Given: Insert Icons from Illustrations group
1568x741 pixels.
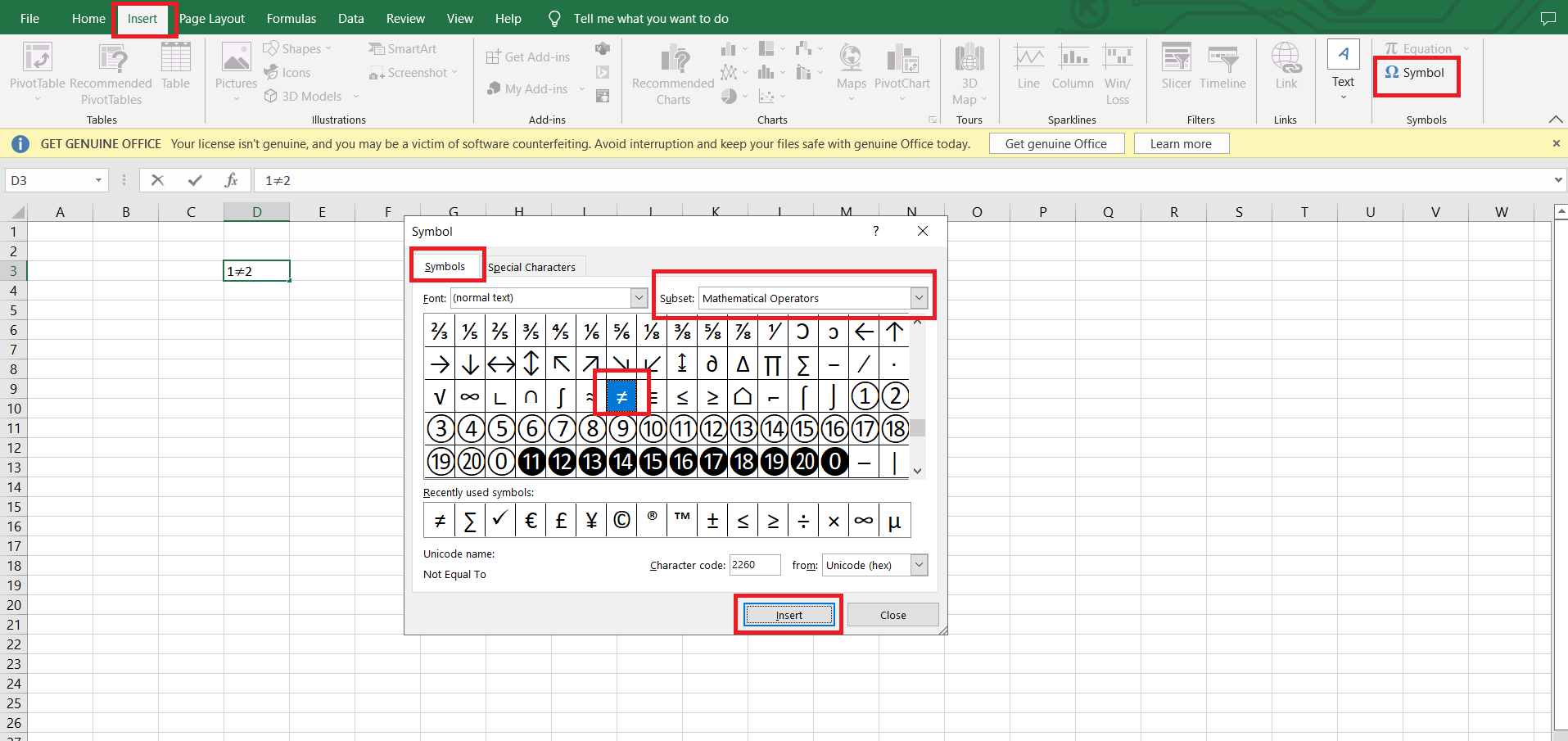Looking at the screenshot, I should click(287, 73).
